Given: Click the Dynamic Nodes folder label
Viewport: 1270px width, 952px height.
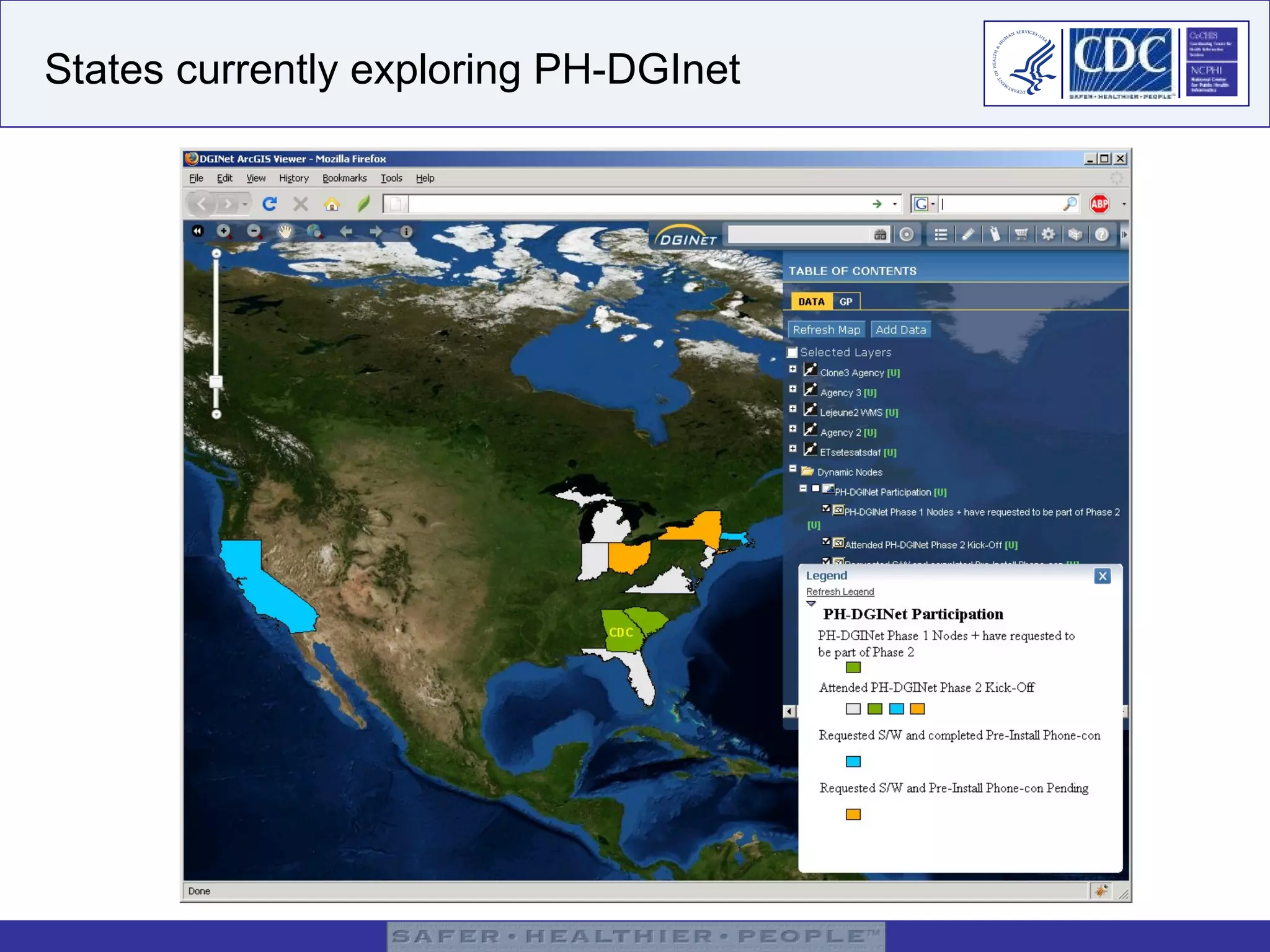Looking at the screenshot, I should click(850, 472).
